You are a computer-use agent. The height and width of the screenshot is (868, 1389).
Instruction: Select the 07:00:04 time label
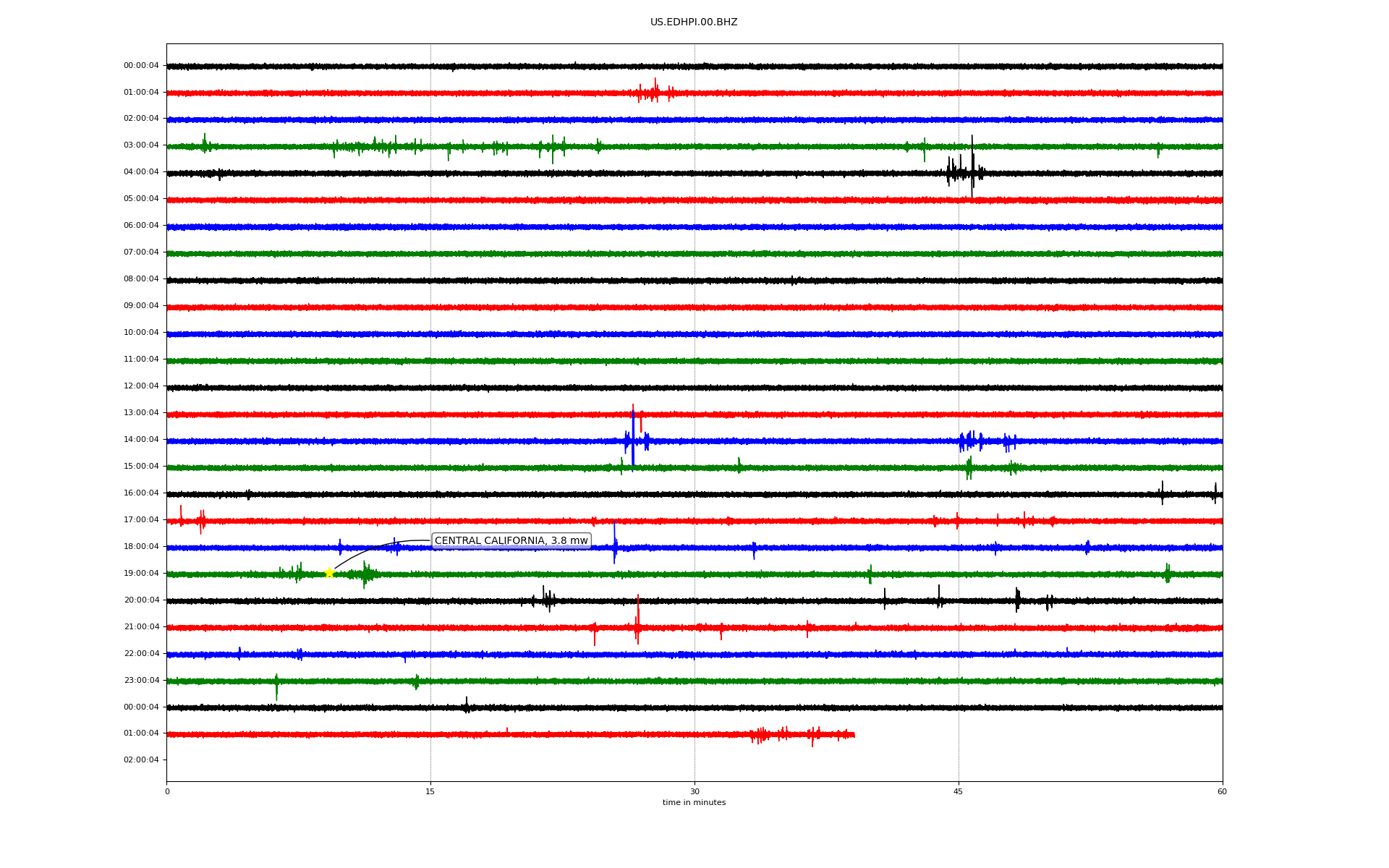[x=141, y=252]
